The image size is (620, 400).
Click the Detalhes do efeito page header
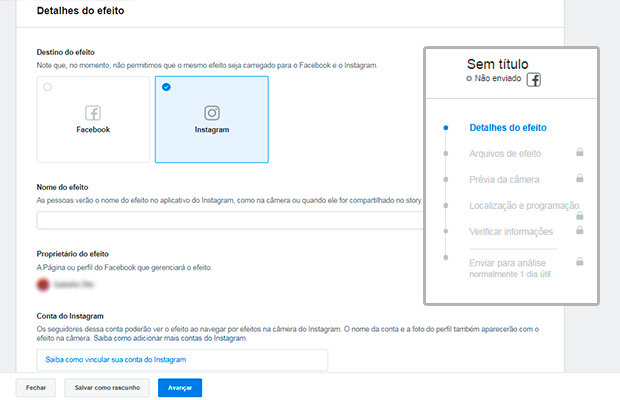click(x=80, y=11)
